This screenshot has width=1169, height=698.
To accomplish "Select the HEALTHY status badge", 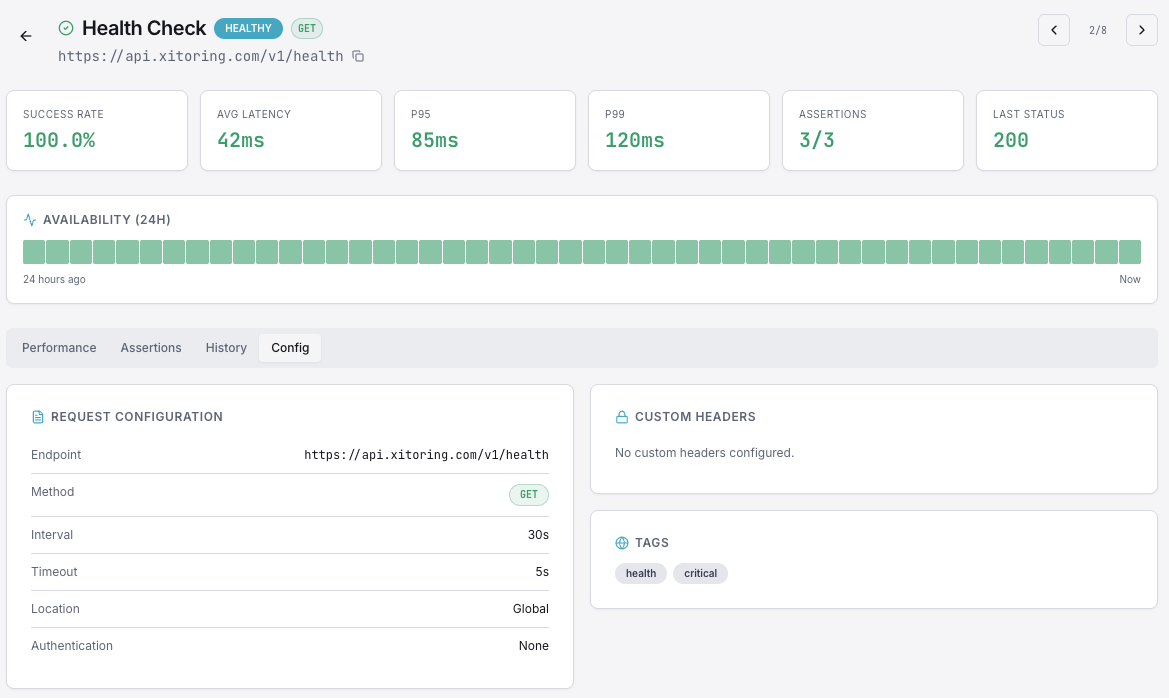I will (248, 28).
